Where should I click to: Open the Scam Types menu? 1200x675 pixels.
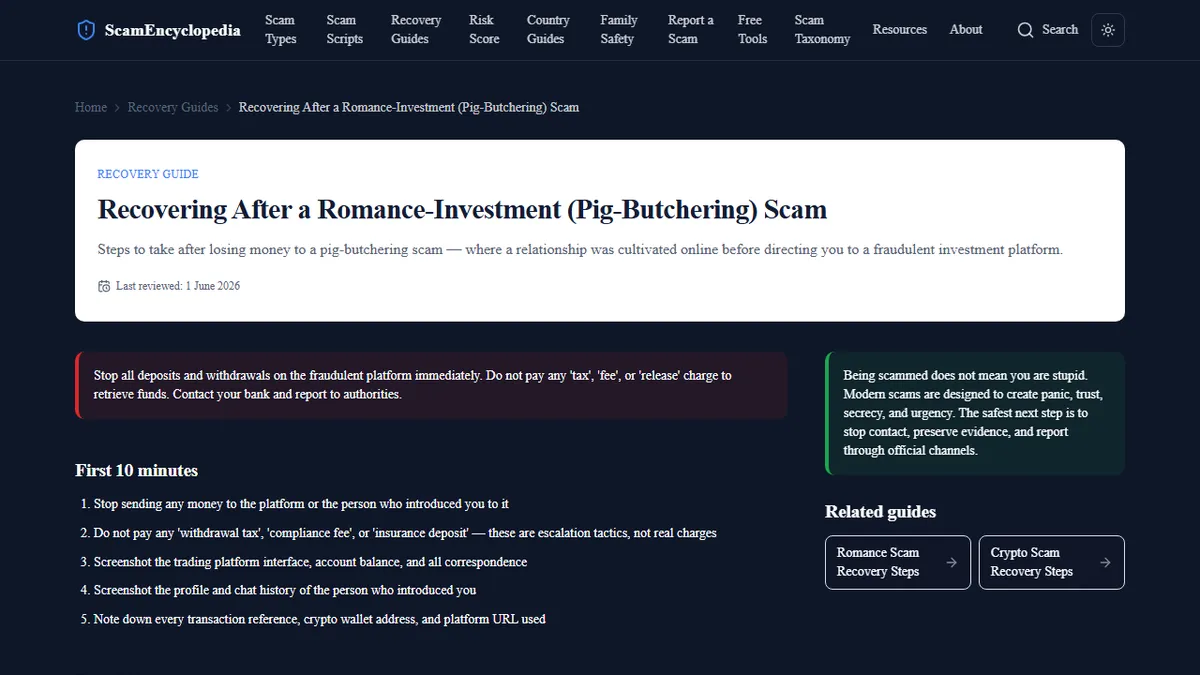click(281, 30)
